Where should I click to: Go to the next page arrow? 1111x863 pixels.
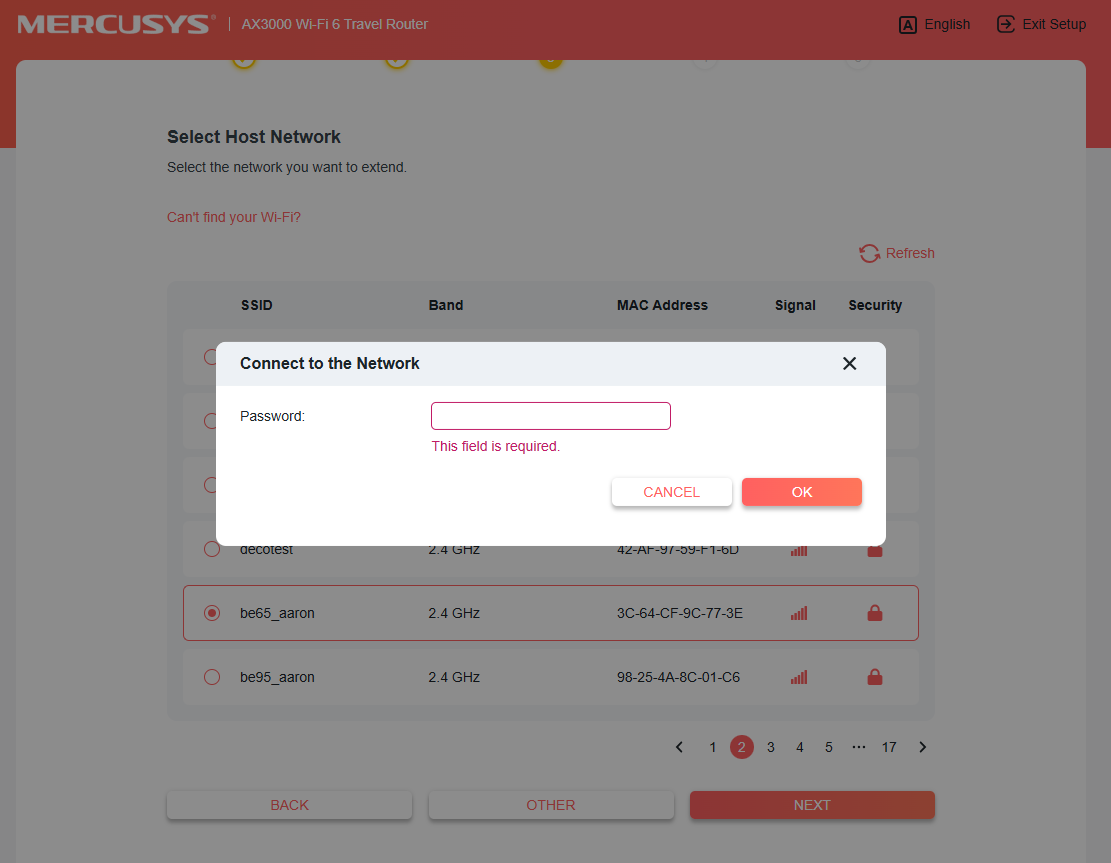tap(923, 747)
